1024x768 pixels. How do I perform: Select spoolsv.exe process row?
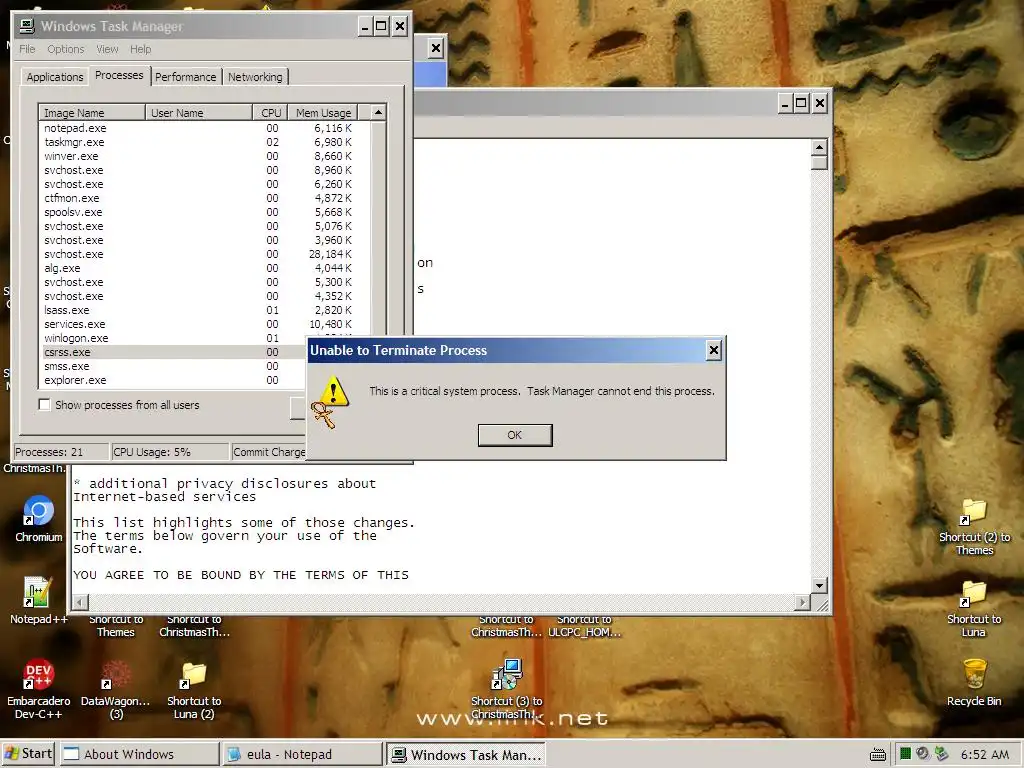pos(204,212)
